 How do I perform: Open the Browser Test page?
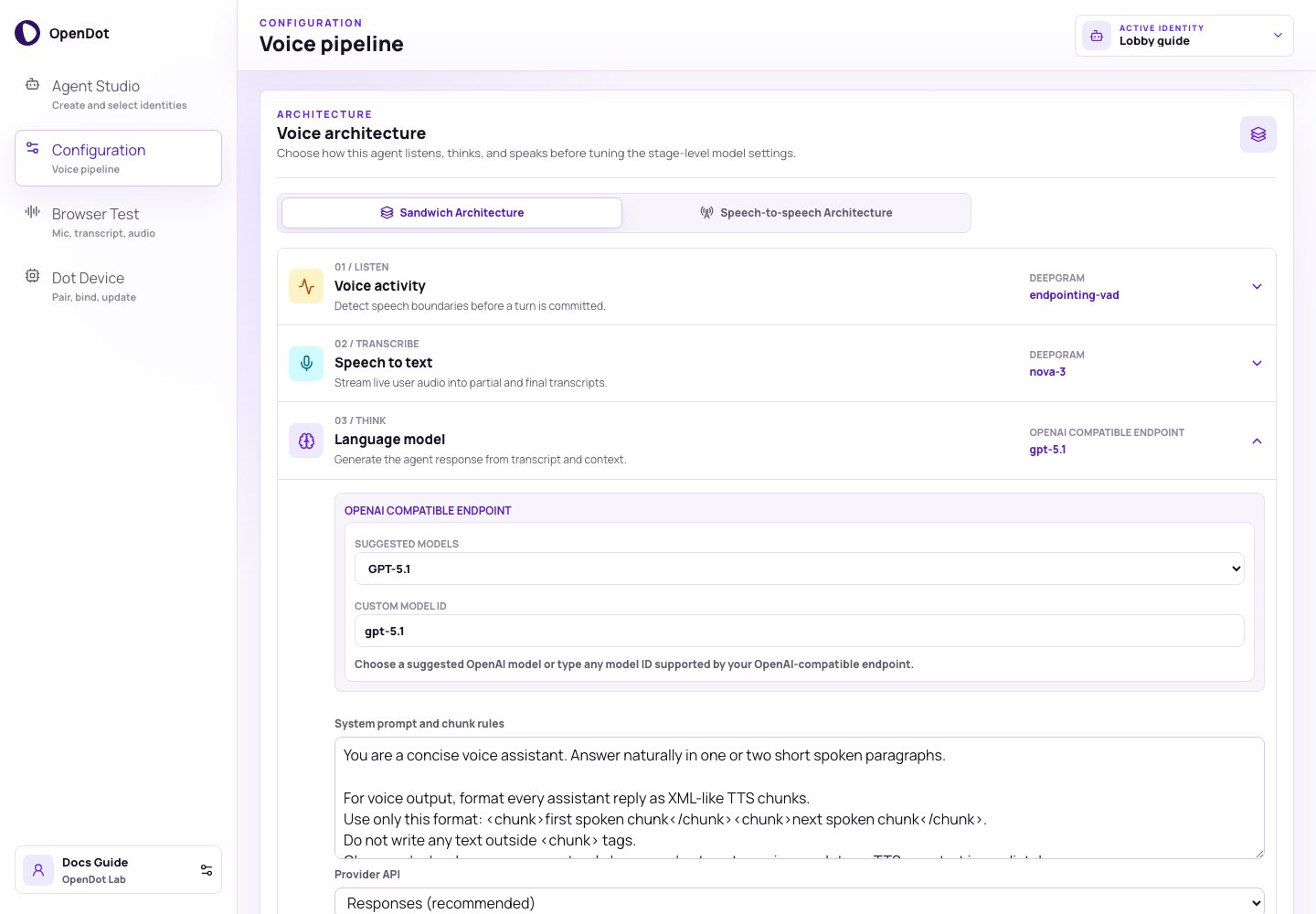point(118,222)
